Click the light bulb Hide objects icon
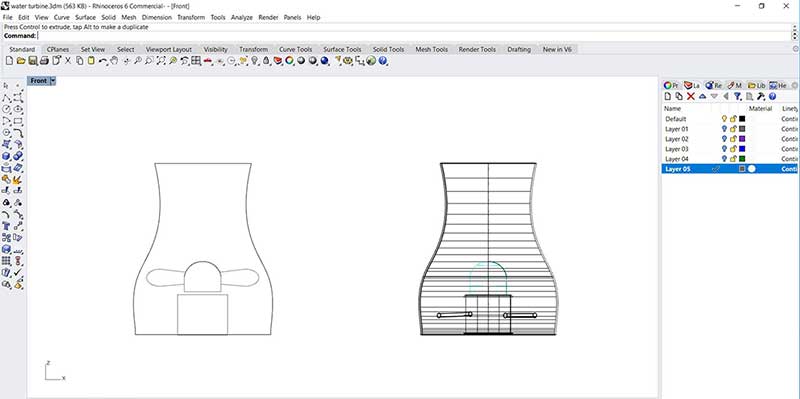800x399 pixels. click(x=254, y=61)
